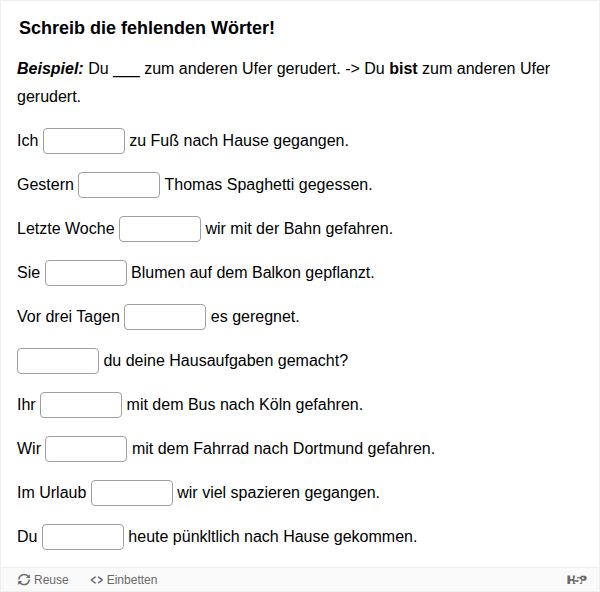600x592 pixels.
Task: Click the blank before 'mit dem Fahrrad'
Action: point(86,449)
